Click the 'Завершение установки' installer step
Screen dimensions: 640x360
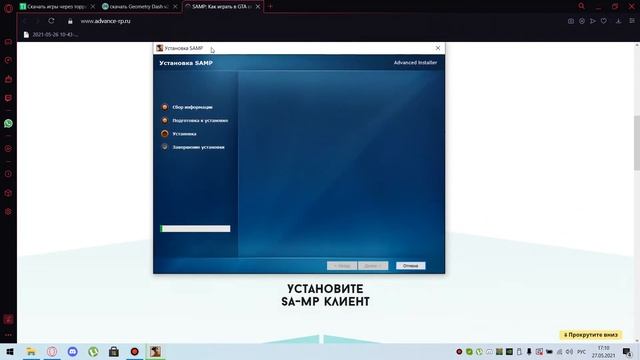tap(198, 147)
